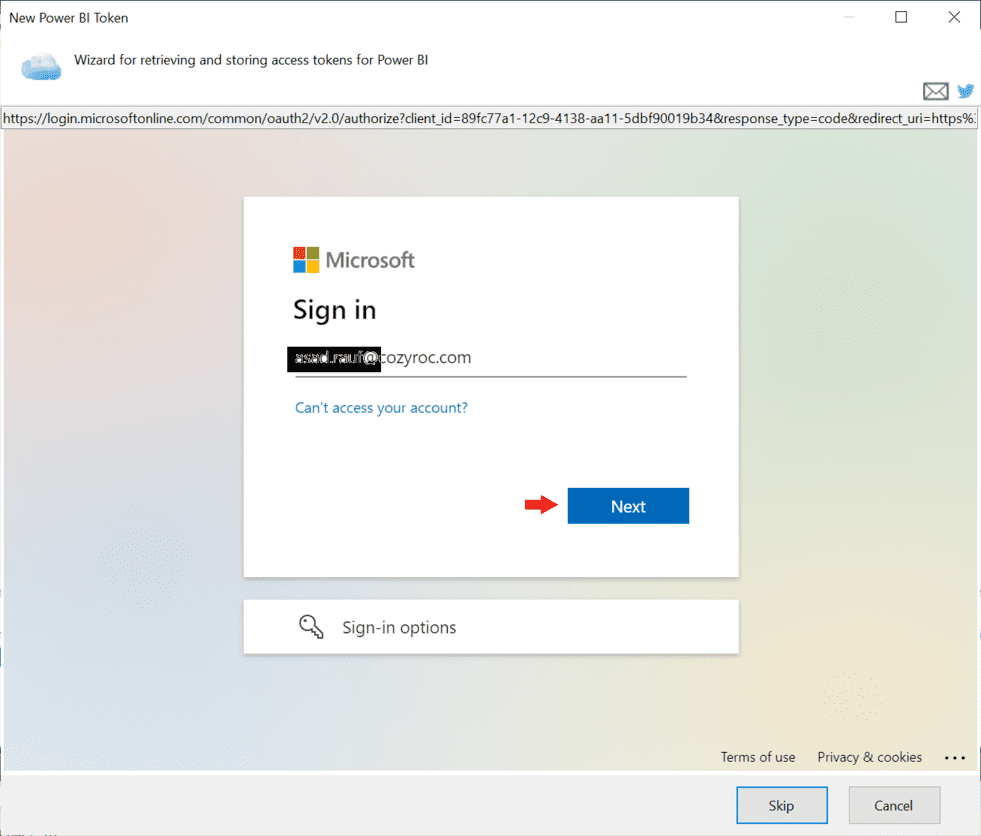Click the Cancel button
The image size is (981, 836).
tap(894, 805)
